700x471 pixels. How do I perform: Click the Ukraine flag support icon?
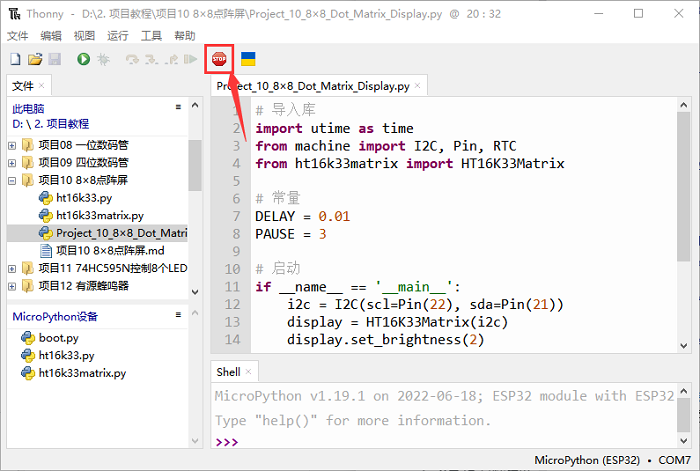tap(247, 60)
